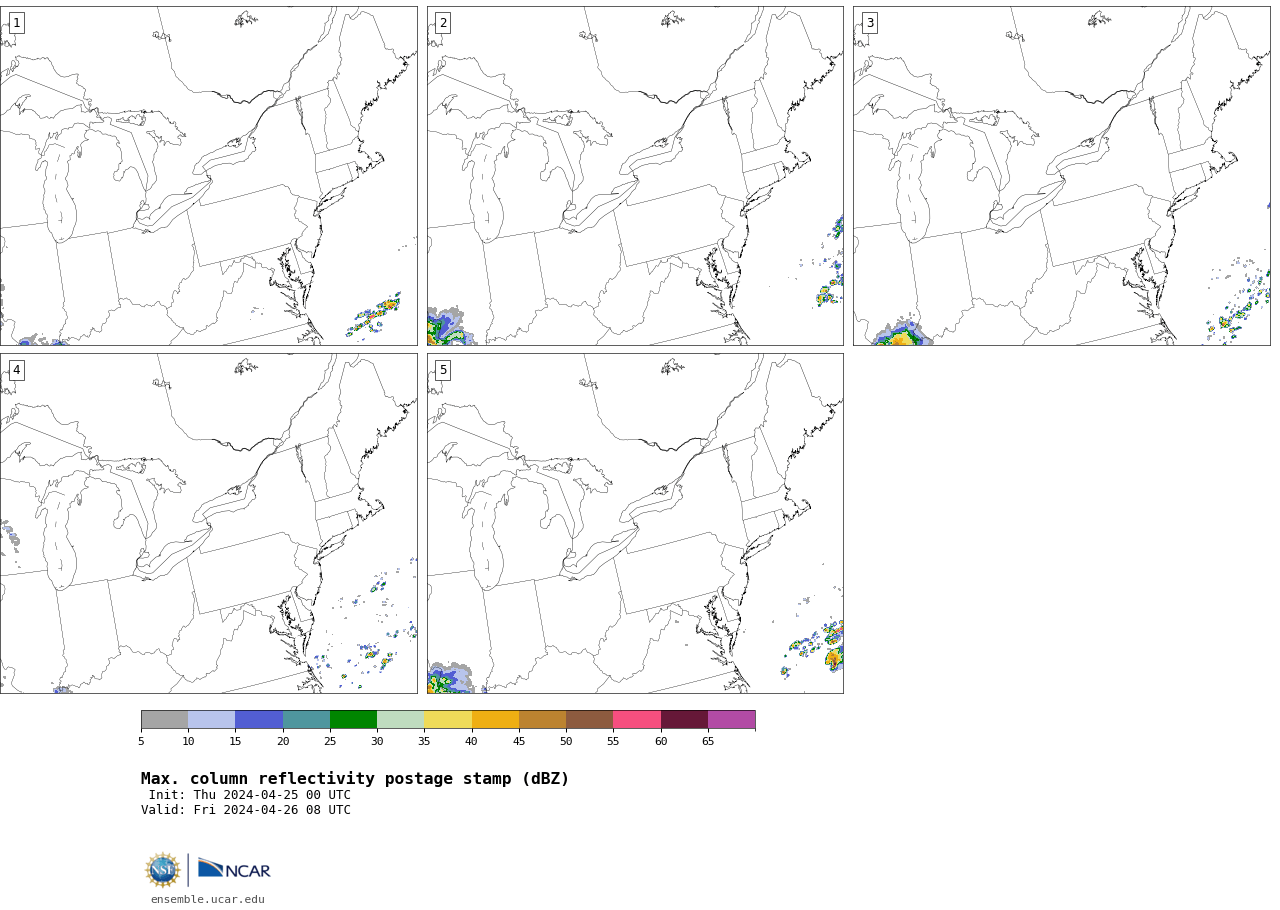Click the panel number 2 label box

(443, 23)
